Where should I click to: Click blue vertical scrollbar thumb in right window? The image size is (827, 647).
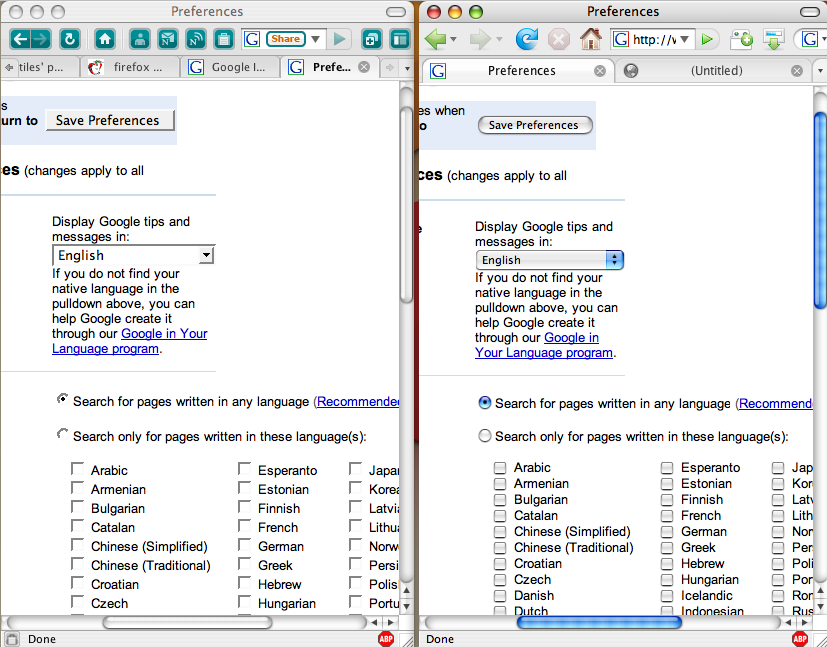tap(820, 210)
